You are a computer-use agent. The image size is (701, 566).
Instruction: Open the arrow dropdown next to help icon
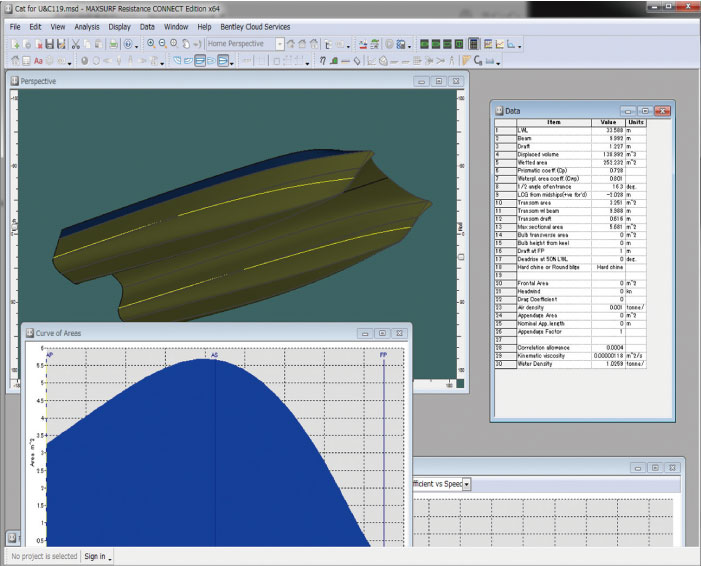[136, 45]
